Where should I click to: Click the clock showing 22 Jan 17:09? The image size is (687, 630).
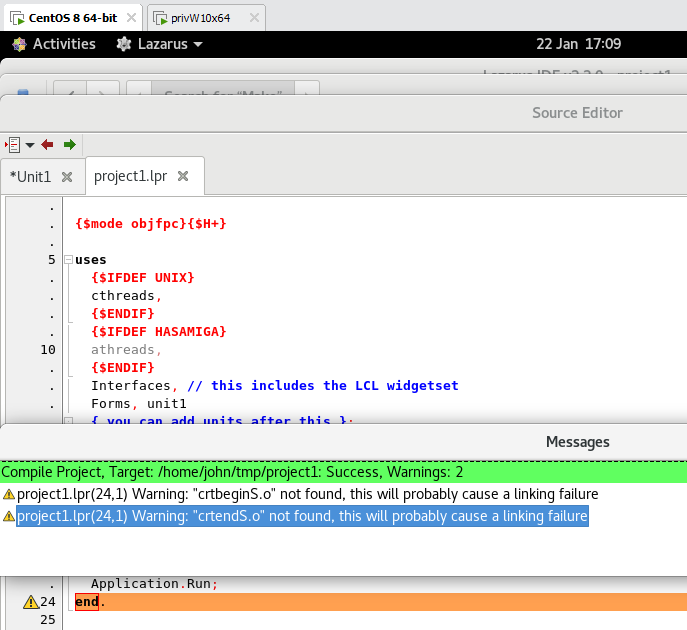[x=578, y=44]
